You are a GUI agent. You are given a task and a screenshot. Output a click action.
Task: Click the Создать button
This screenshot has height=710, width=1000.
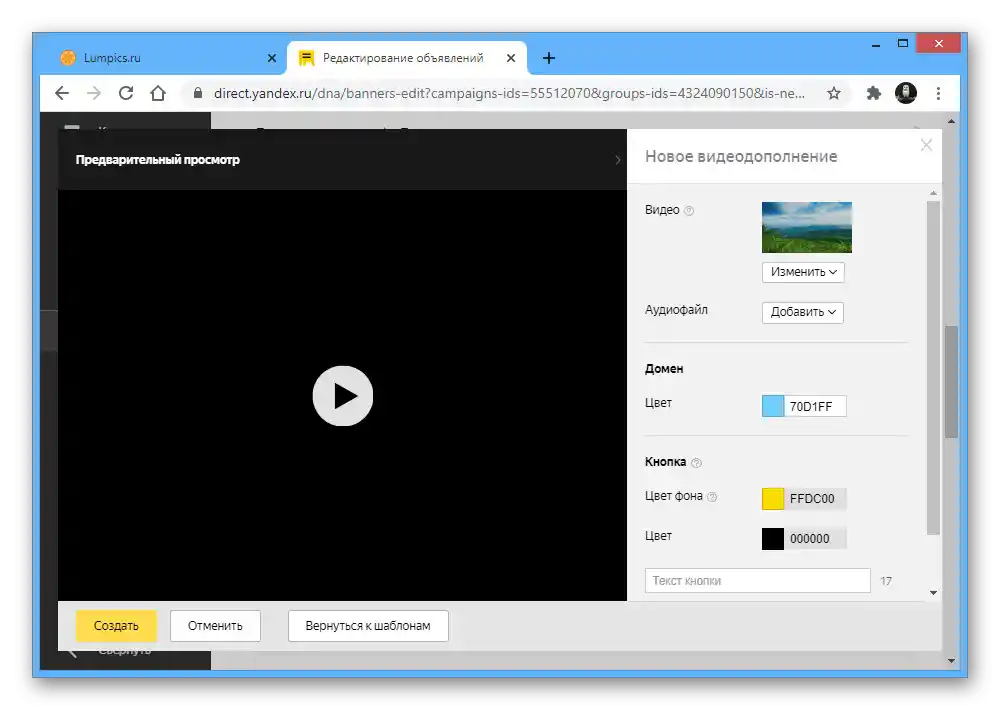pos(116,625)
